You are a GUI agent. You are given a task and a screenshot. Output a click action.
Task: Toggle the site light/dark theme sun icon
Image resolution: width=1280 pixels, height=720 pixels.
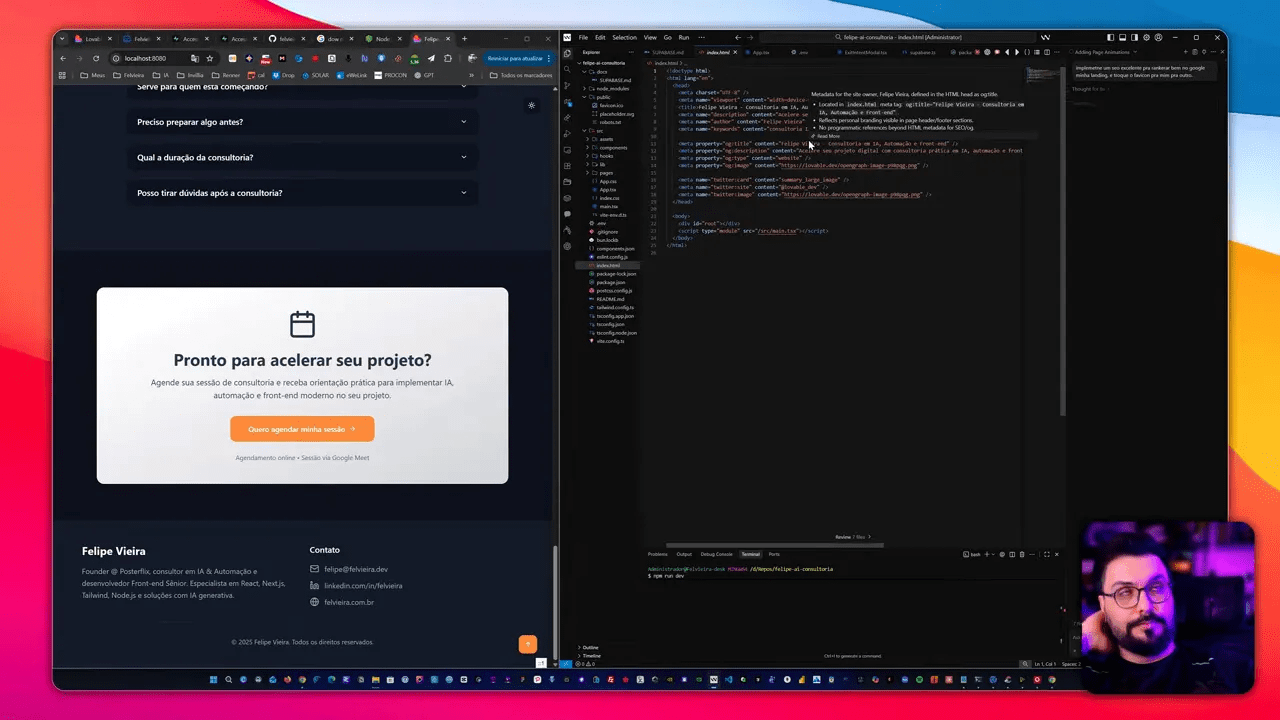[x=531, y=105]
